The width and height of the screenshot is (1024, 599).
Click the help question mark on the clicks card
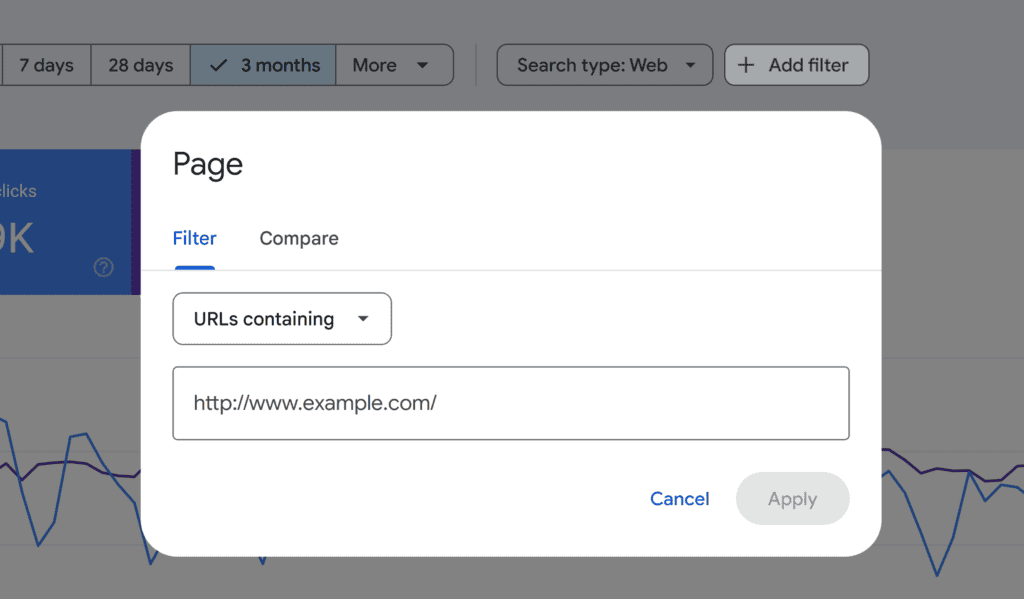tap(103, 267)
